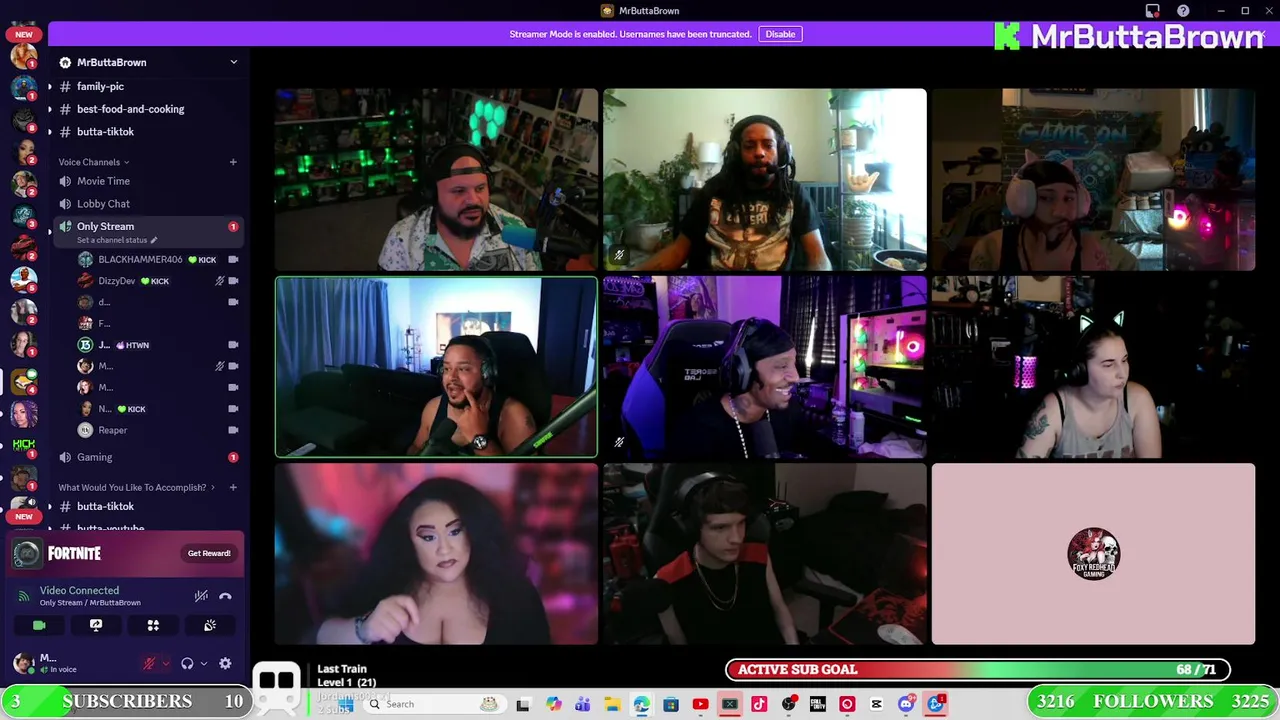Open the soundboard button
1280x720 pixels.
click(x=210, y=625)
